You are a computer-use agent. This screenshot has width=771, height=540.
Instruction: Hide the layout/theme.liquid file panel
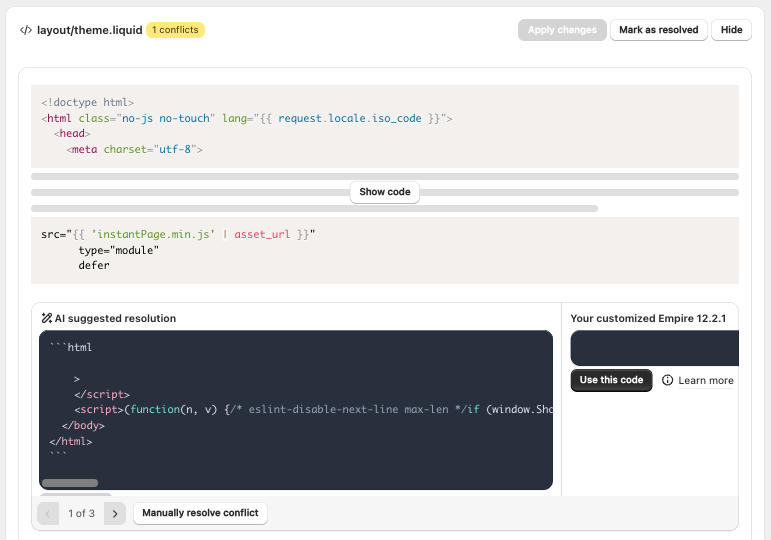[x=731, y=30]
